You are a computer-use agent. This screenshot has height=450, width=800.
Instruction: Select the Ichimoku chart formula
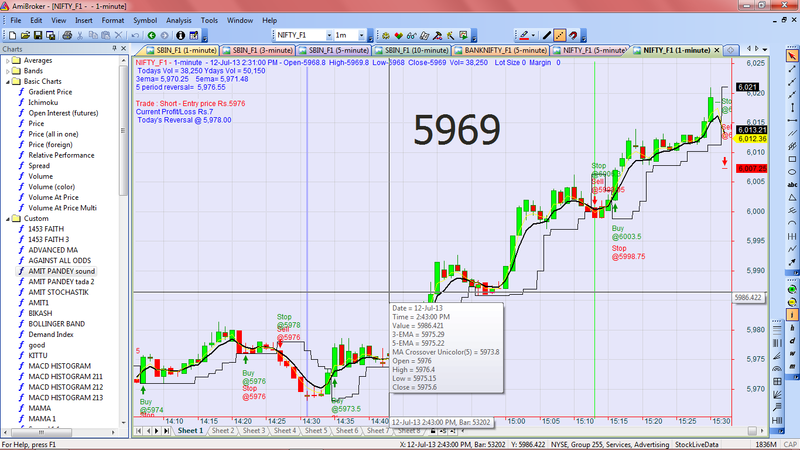click(x=43, y=103)
